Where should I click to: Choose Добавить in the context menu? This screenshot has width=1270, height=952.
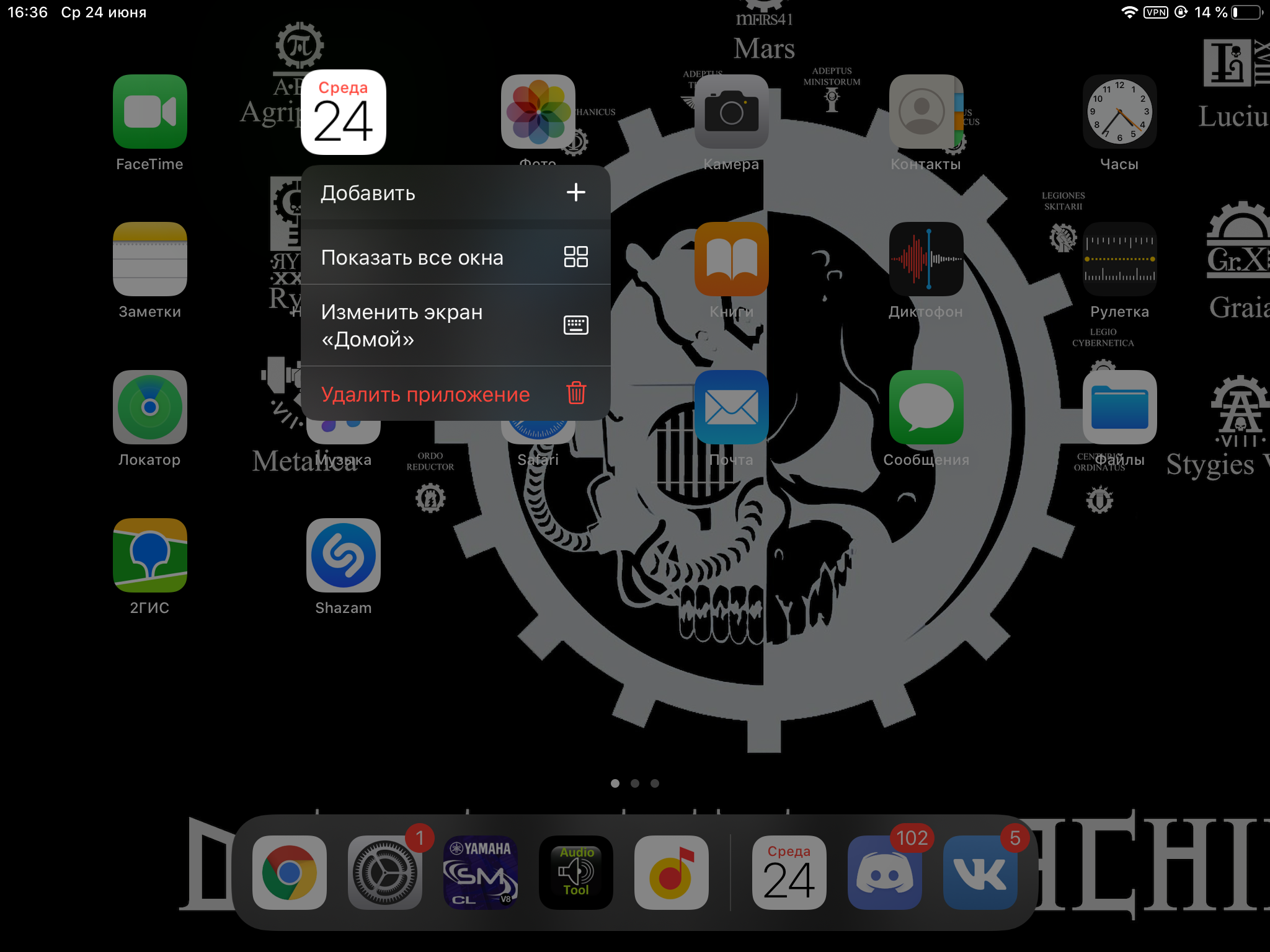(455, 193)
